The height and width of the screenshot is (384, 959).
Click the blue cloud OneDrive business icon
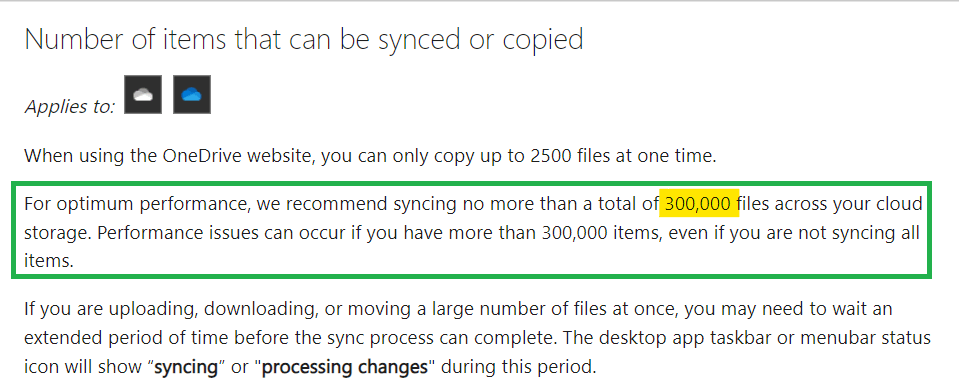192,94
